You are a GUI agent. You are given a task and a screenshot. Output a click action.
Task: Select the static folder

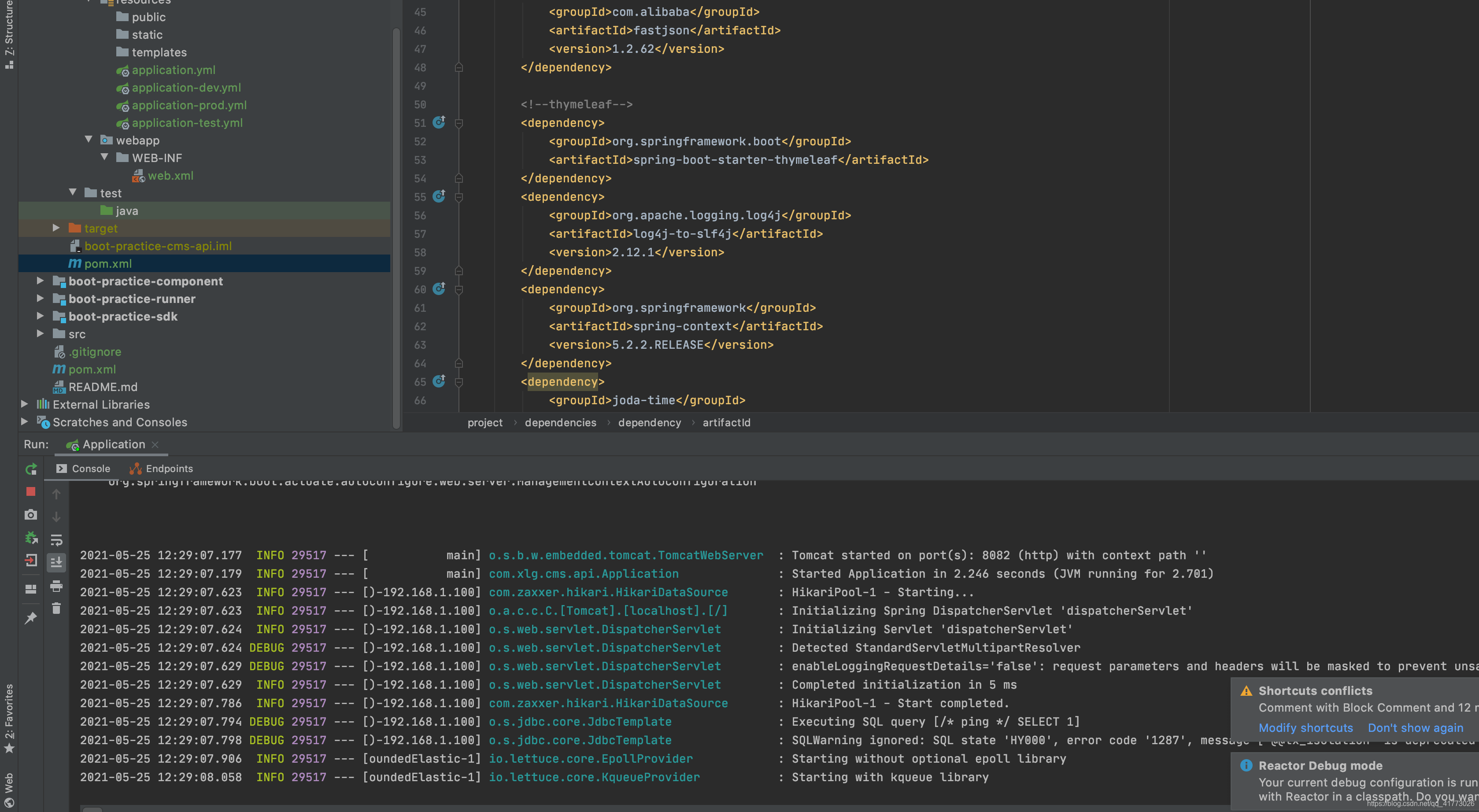pos(147,34)
